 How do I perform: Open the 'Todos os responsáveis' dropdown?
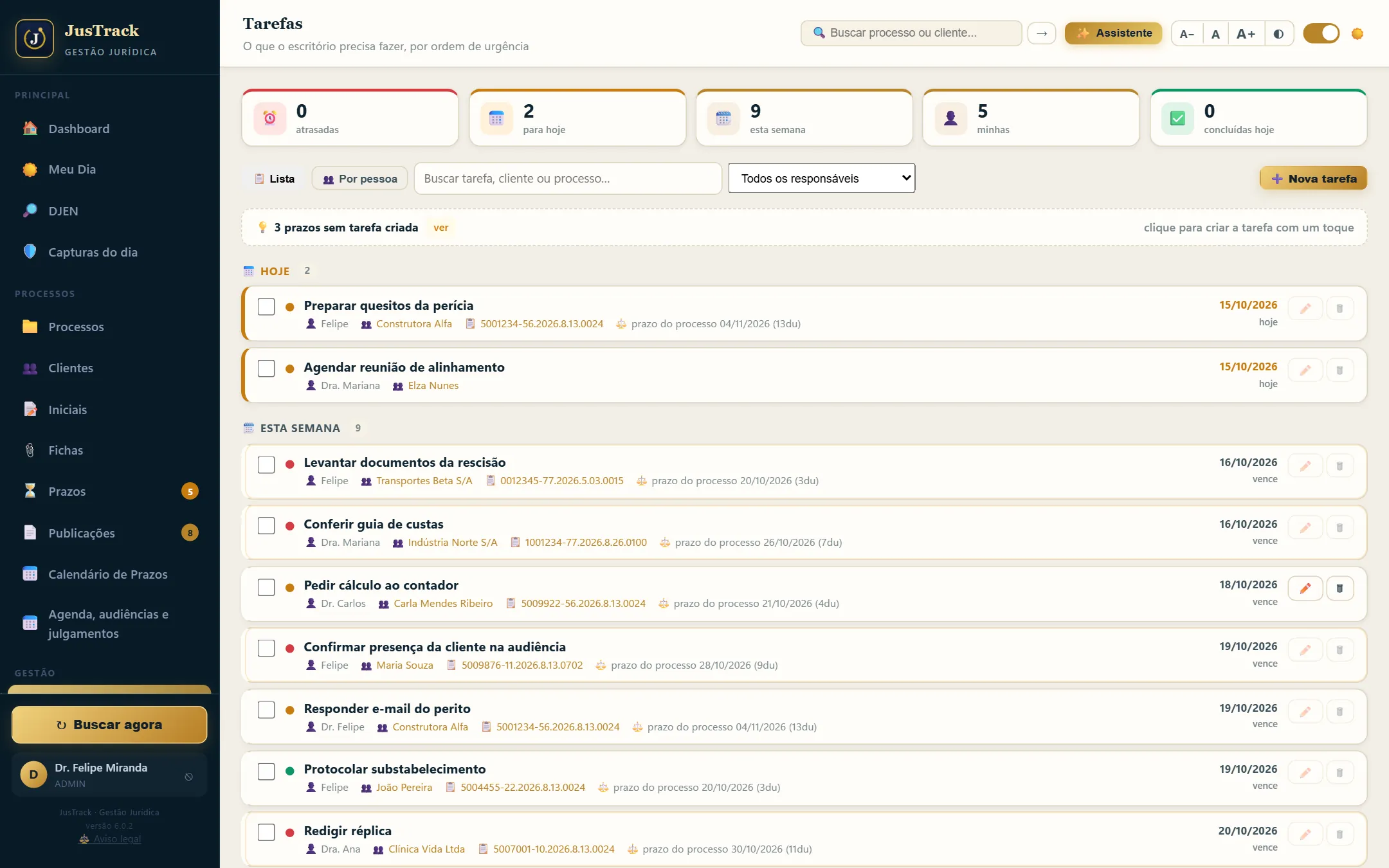tap(822, 178)
